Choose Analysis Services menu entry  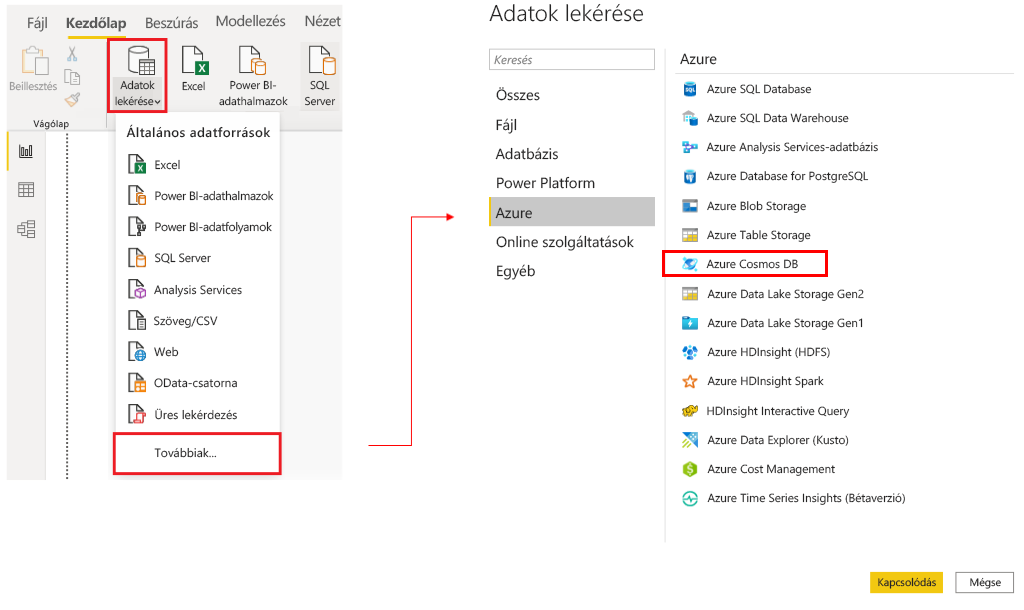[197, 289]
